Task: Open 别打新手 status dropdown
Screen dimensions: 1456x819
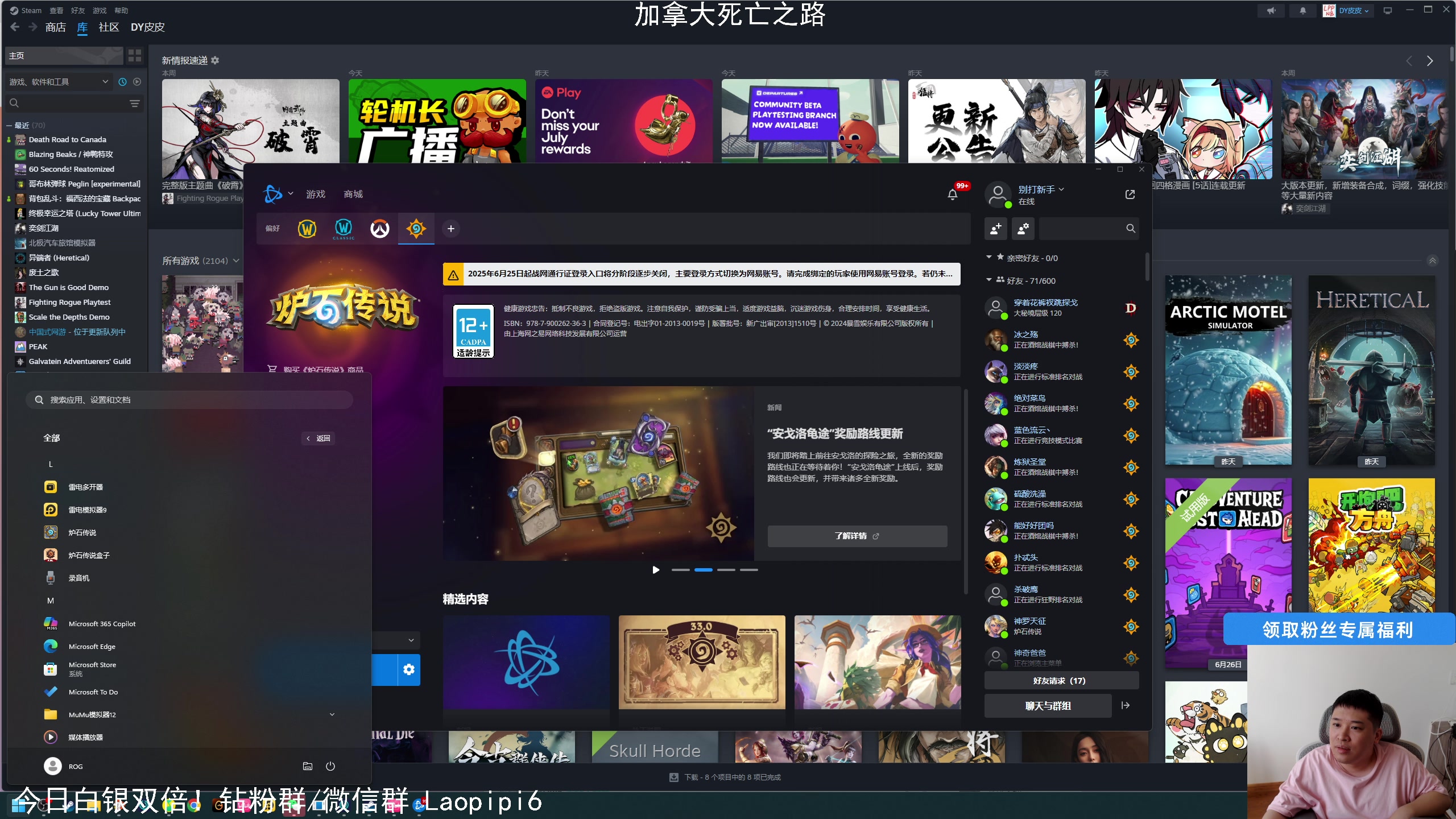Action: coord(1041,189)
